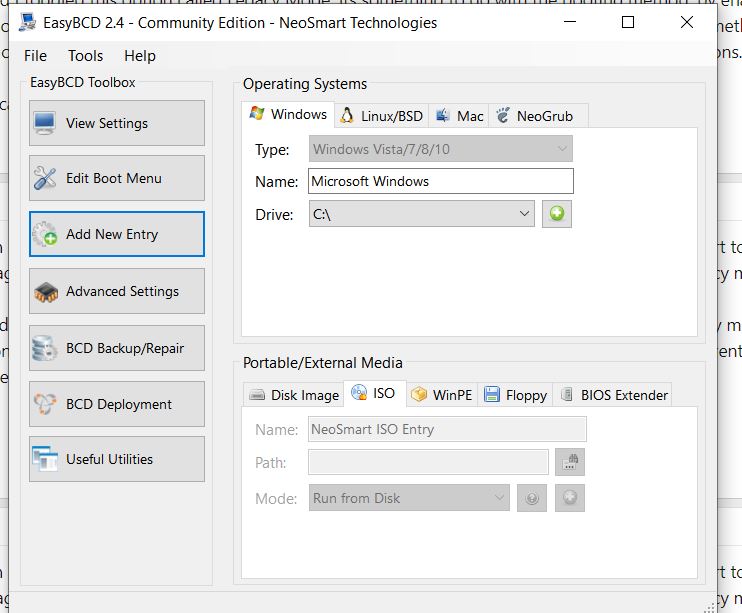The image size is (742, 613).
Task: Open View Settings in the toolbox
Action: click(116, 123)
